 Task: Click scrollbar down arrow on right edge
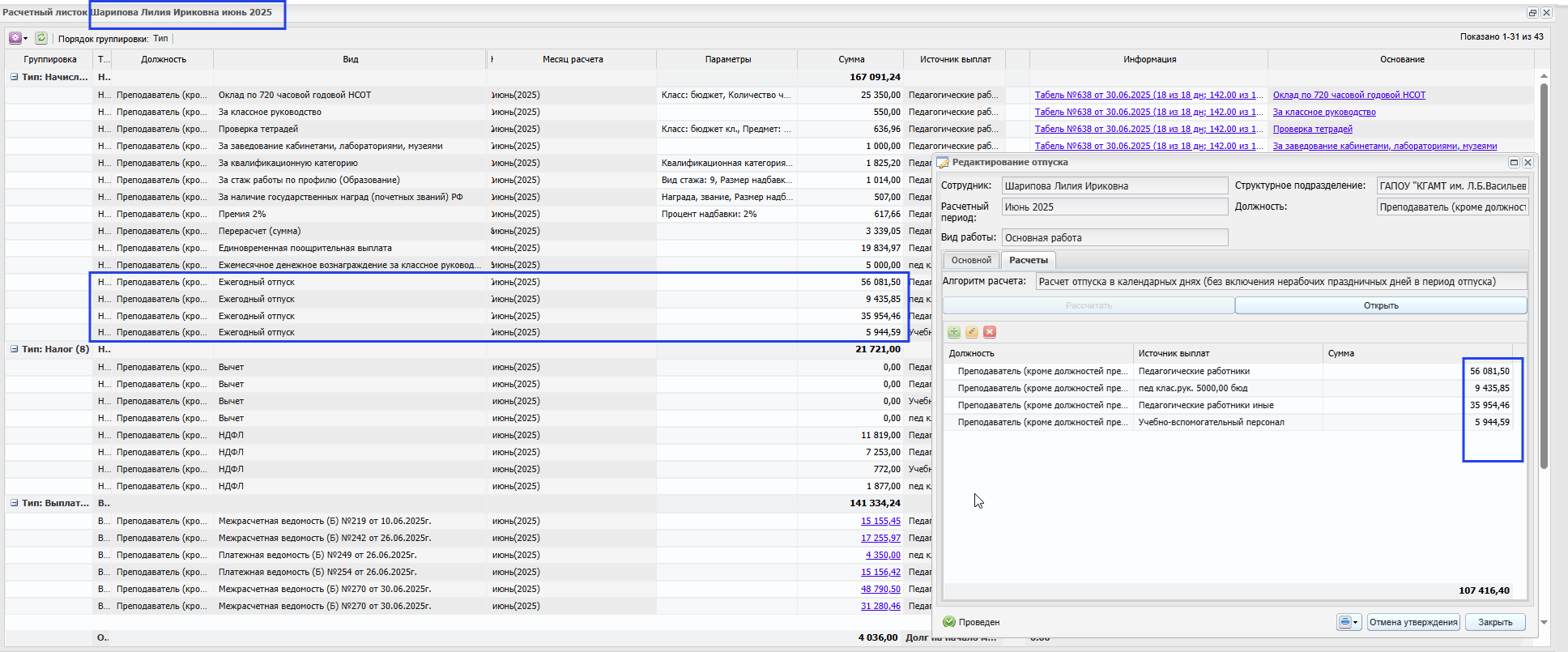click(x=1544, y=622)
